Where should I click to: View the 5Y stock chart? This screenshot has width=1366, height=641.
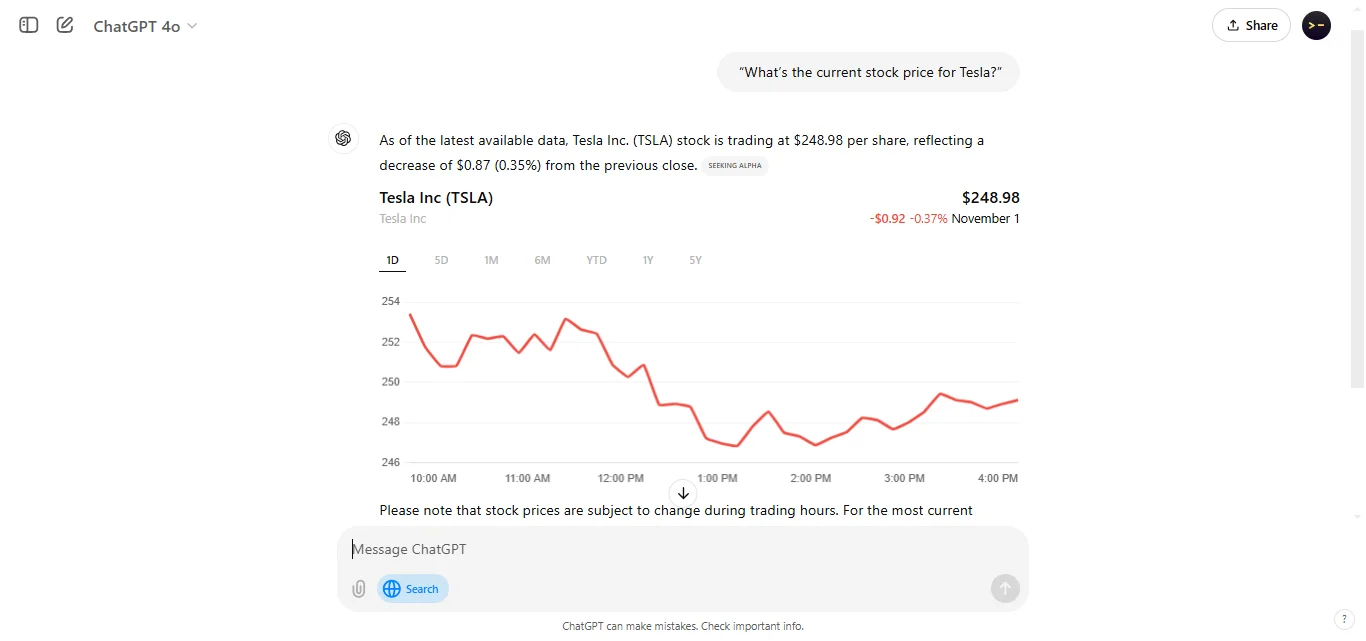click(695, 260)
